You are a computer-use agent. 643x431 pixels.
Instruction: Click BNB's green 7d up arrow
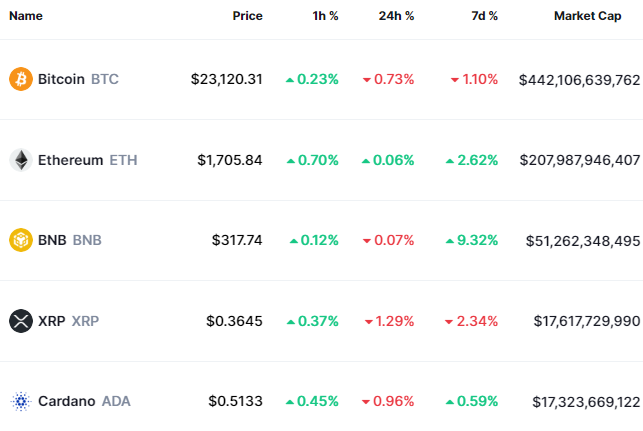point(450,240)
